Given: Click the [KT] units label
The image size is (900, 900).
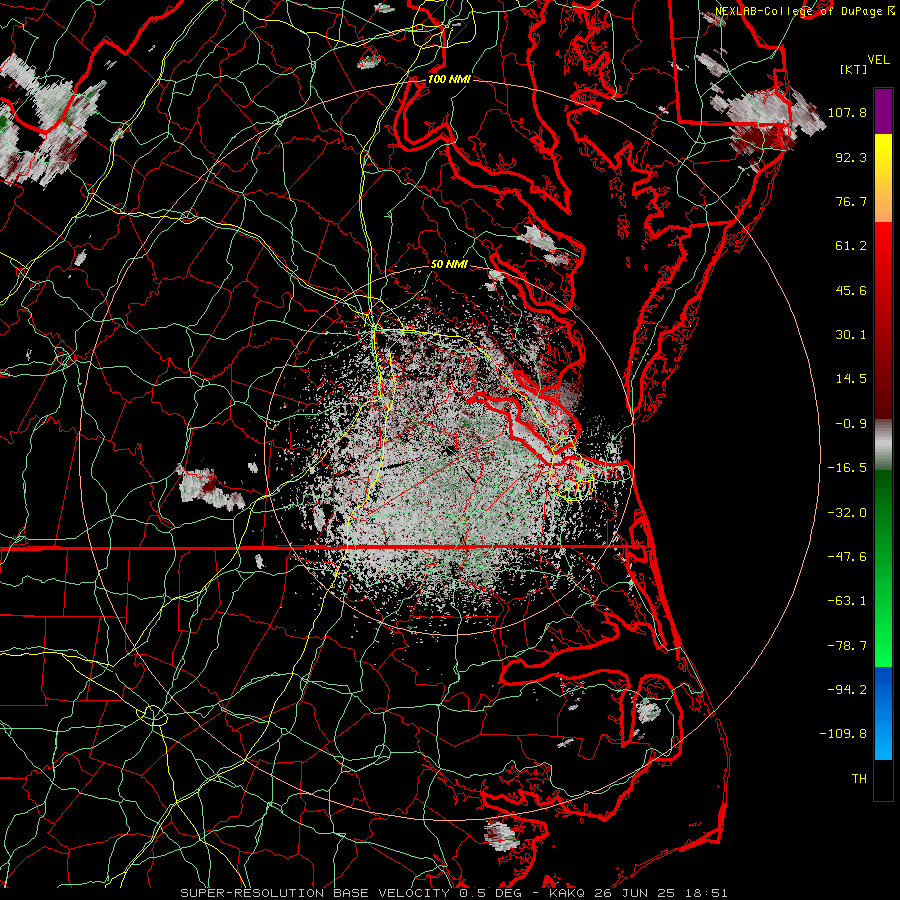Looking at the screenshot, I should (854, 69).
